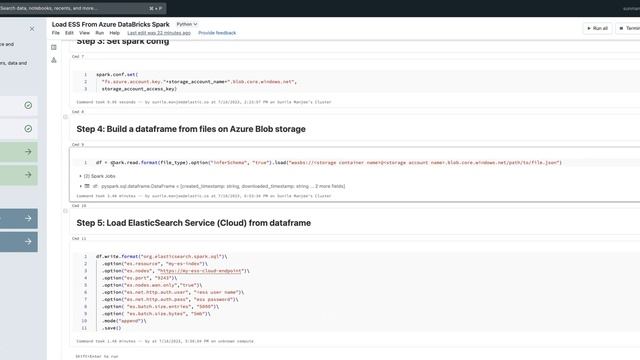This screenshot has width=640, height=360.
Task: Click the table icon next to df schema output
Action: pyautogui.click(x=87, y=186)
